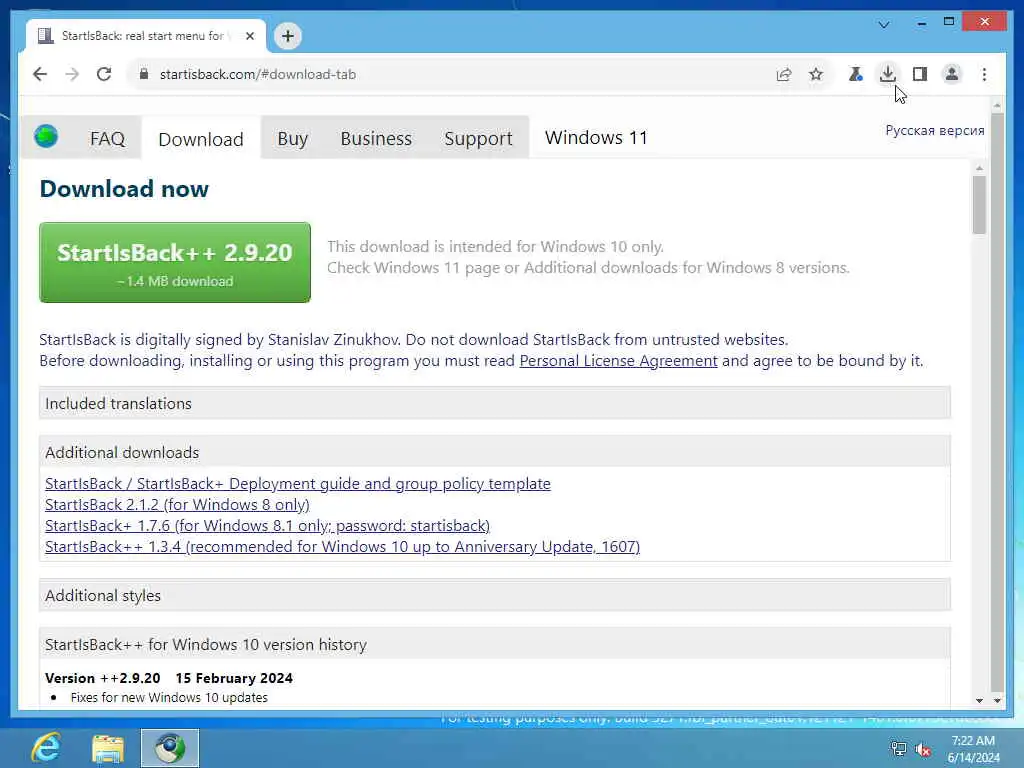Click the StartIsBack globe logo
1024x768 pixels.
point(46,136)
